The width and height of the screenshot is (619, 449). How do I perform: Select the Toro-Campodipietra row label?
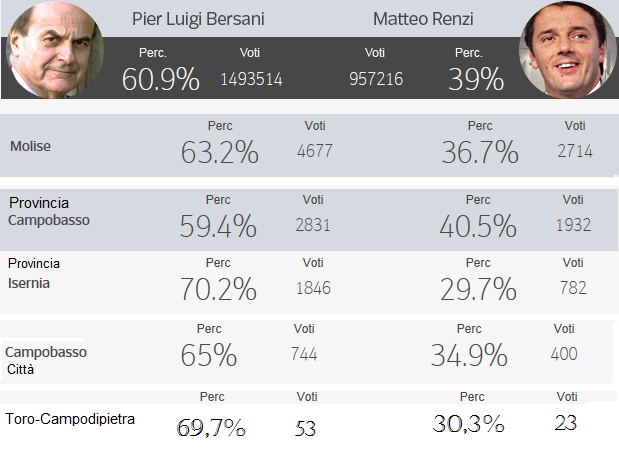coord(69,418)
